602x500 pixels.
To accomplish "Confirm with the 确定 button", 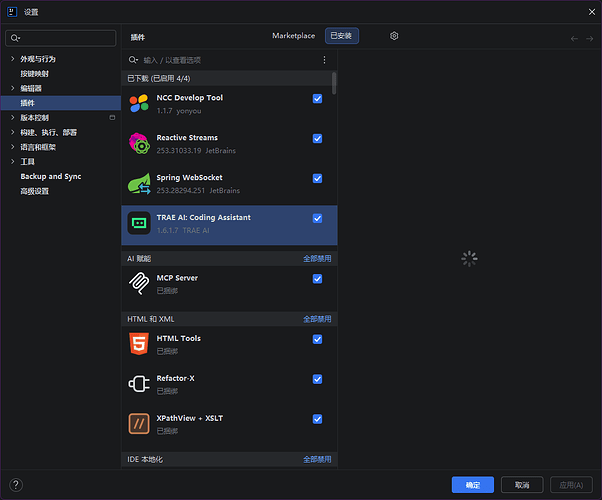I will (x=473, y=485).
